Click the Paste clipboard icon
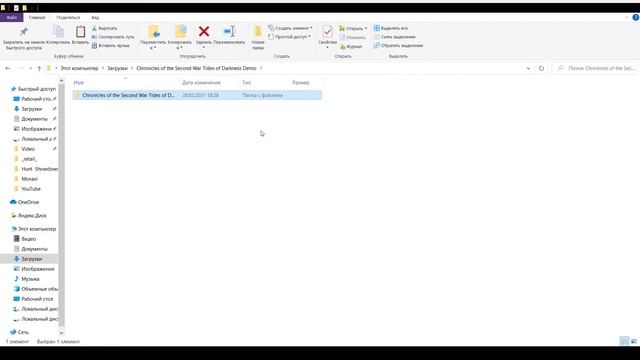The width and height of the screenshot is (640, 360). (80, 32)
